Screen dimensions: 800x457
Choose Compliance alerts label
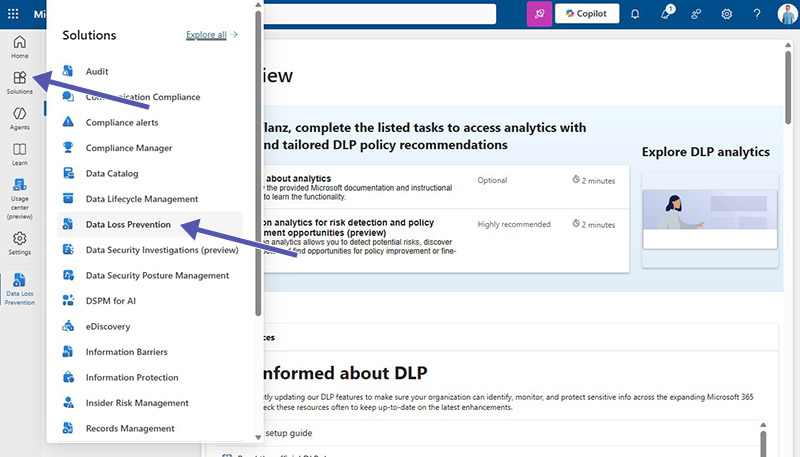(122, 122)
